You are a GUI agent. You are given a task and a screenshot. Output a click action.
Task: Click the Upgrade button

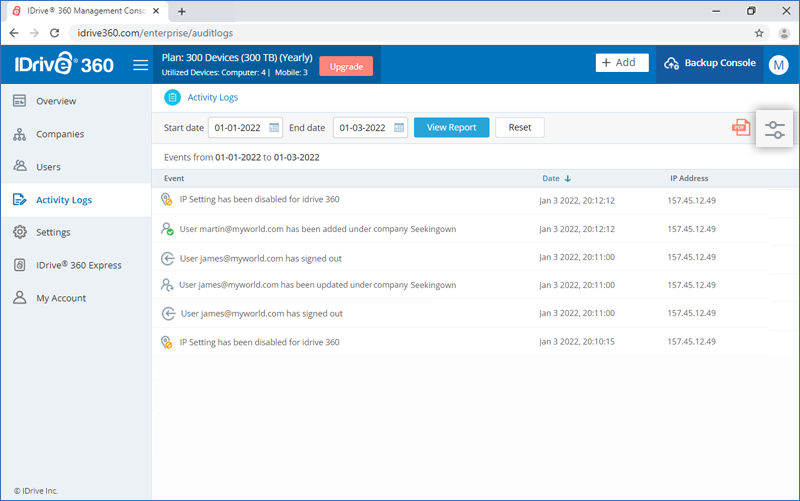pos(346,66)
